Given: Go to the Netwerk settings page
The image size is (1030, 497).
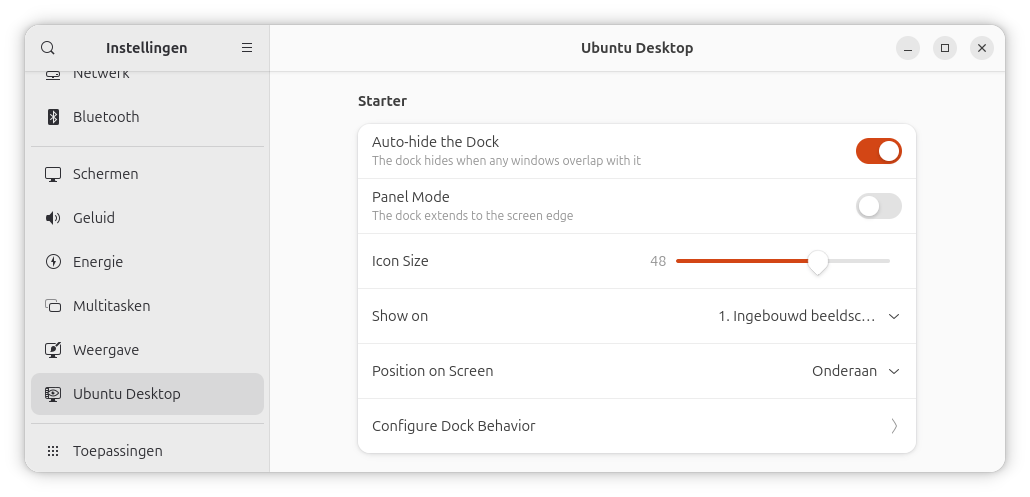Looking at the screenshot, I should [x=101, y=74].
